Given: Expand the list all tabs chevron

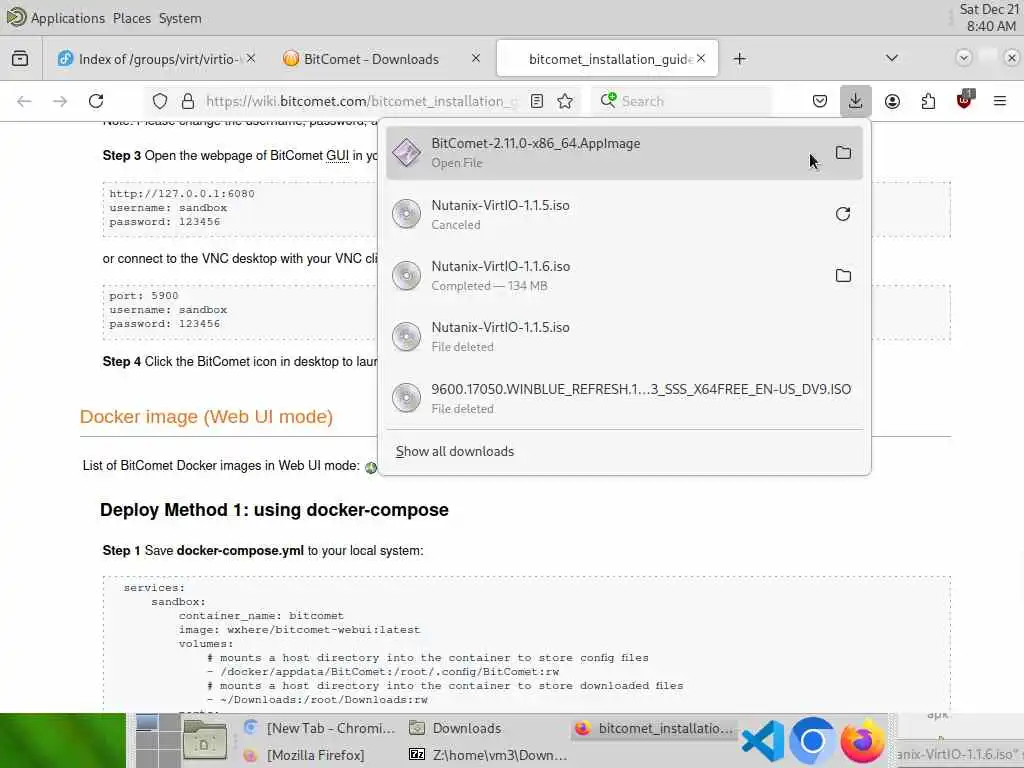Looking at the screenshot, I should (891, 58).
